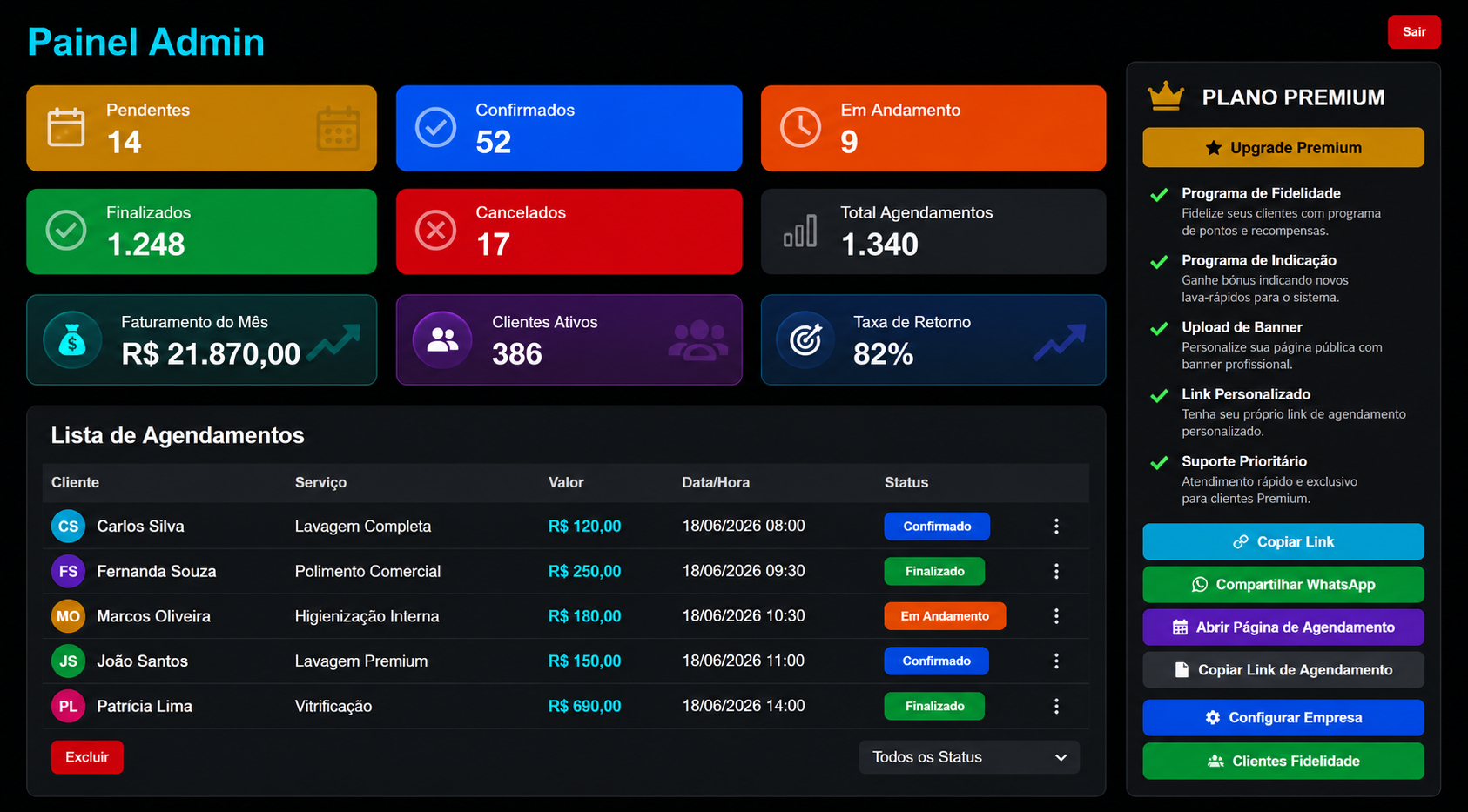
Task: Click the faded group icon in Clientes Ativos
Action: 698,340
